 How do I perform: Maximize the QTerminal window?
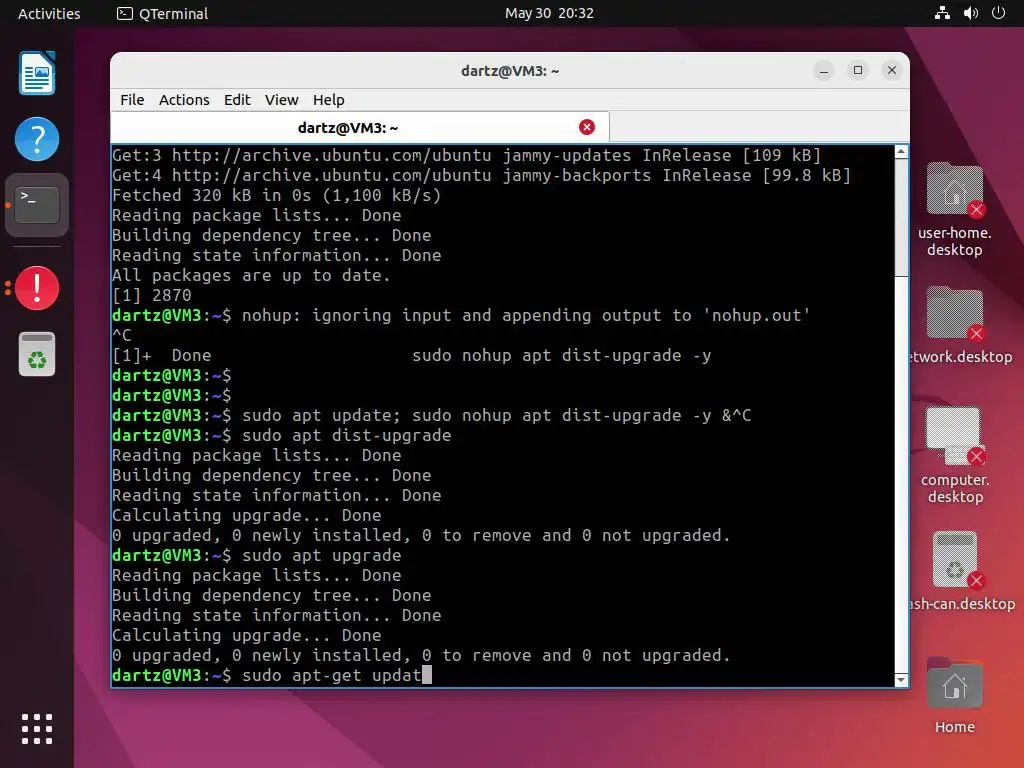tap(857, 71)
